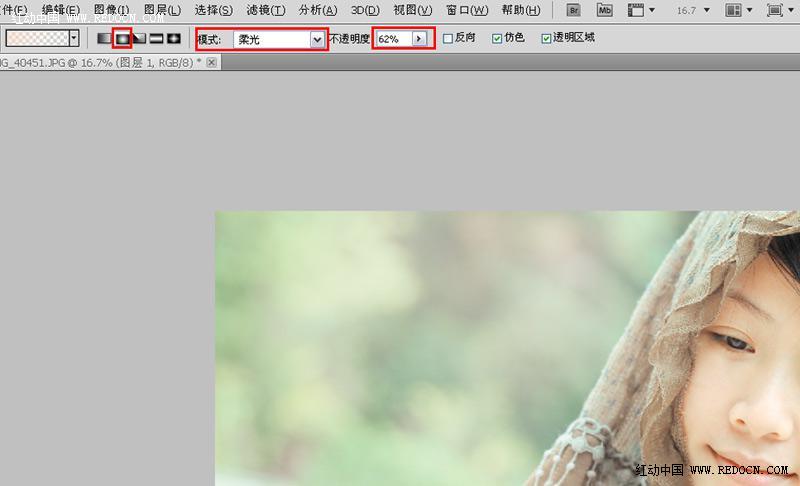This screenshot has height=486, width=800.
Task: Click the gradient preview swatch to edit
Action: pyautogui.click(x=37, y=38)
